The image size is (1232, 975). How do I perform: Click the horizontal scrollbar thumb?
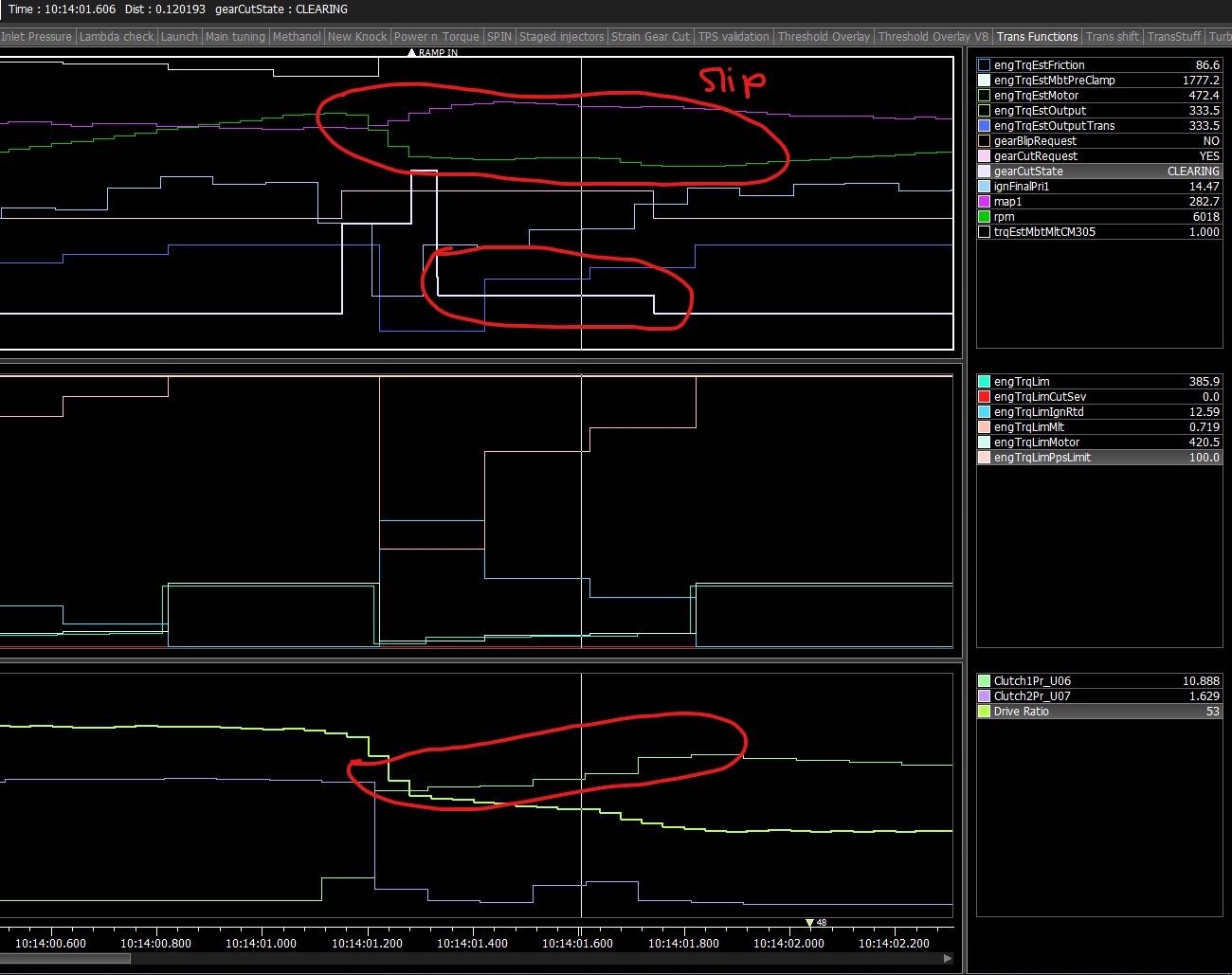(x=64, y=958)
